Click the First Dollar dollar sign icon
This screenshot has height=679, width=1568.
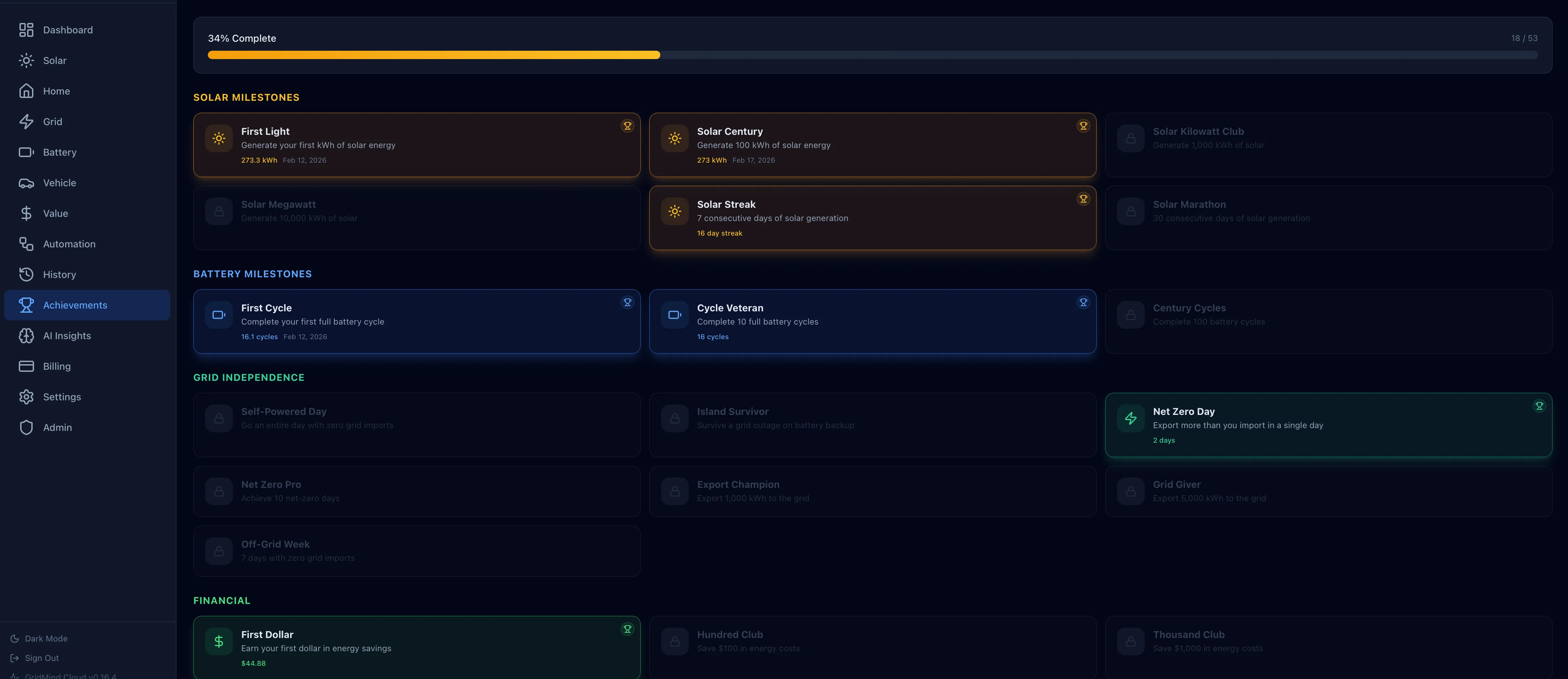click(219, 642)
